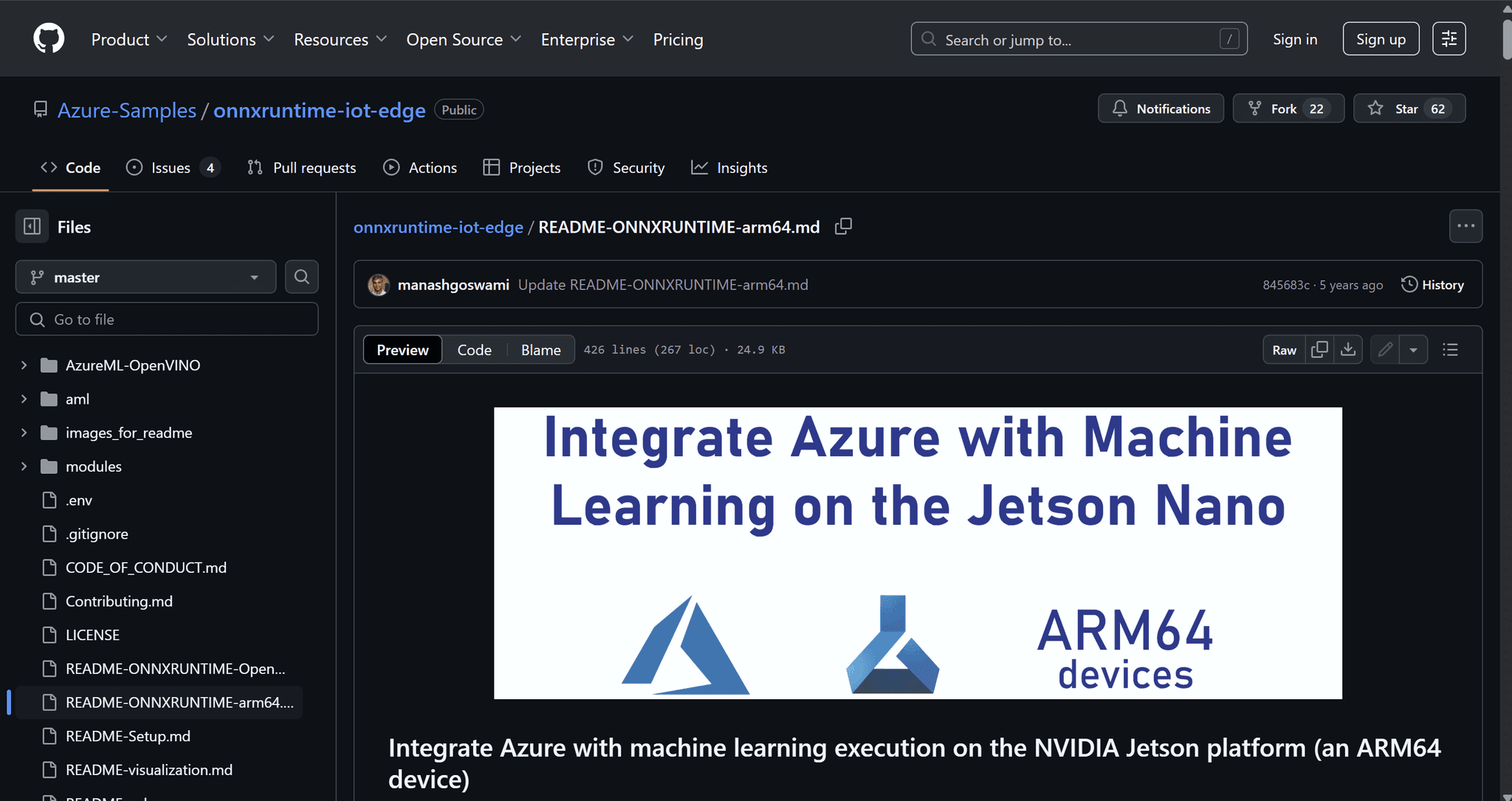The width and height of the screenshot is (1512, 801).
Task: Copy raw file contents icon
Action: (x=1319, y=349)
